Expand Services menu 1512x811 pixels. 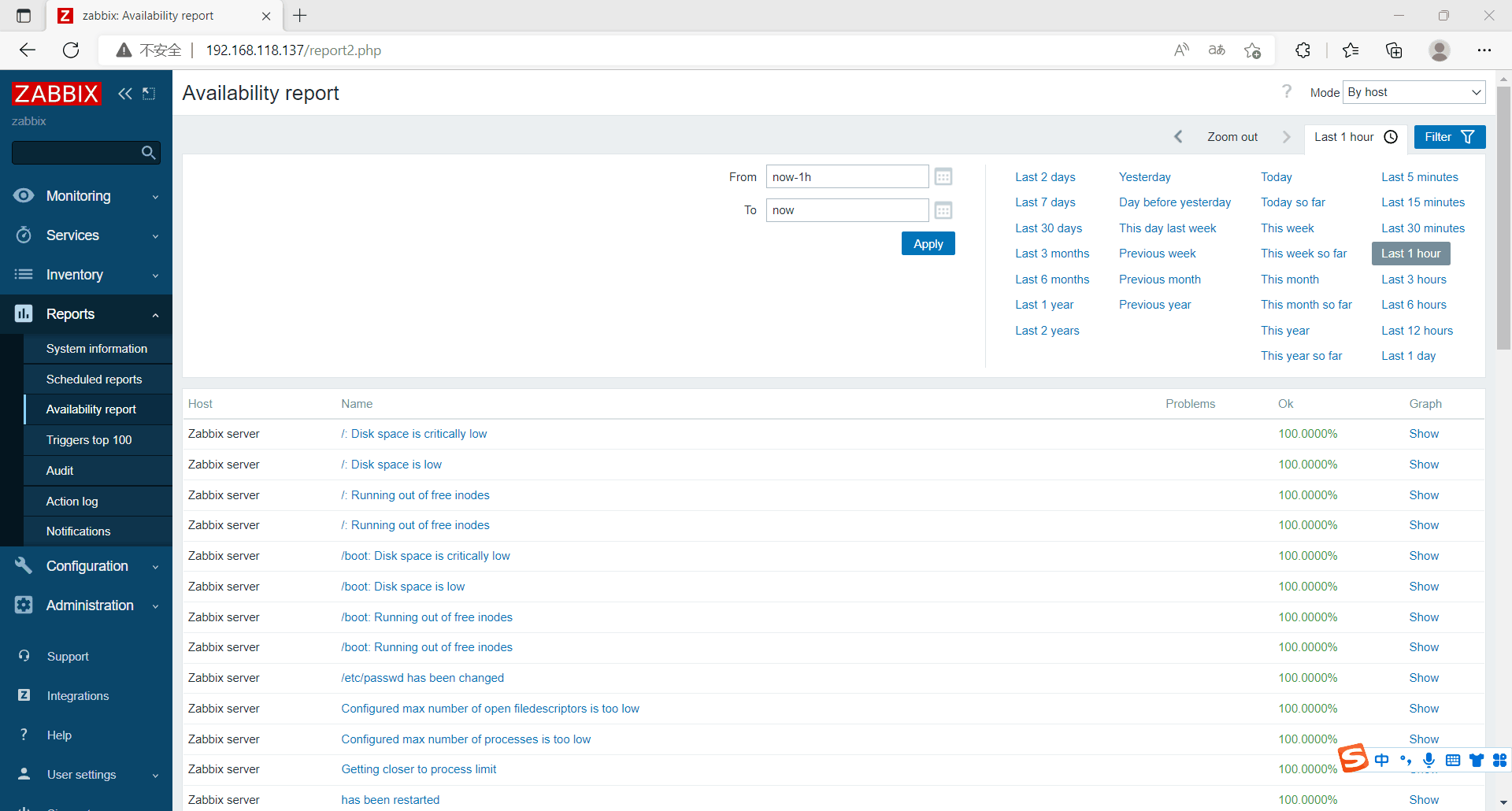pyautogui.click(x=86, y=235)
